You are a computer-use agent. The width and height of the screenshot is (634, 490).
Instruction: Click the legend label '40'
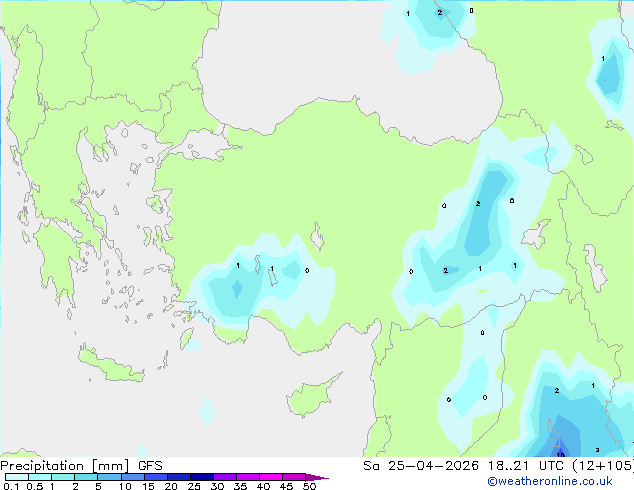[x=263, y=486]
